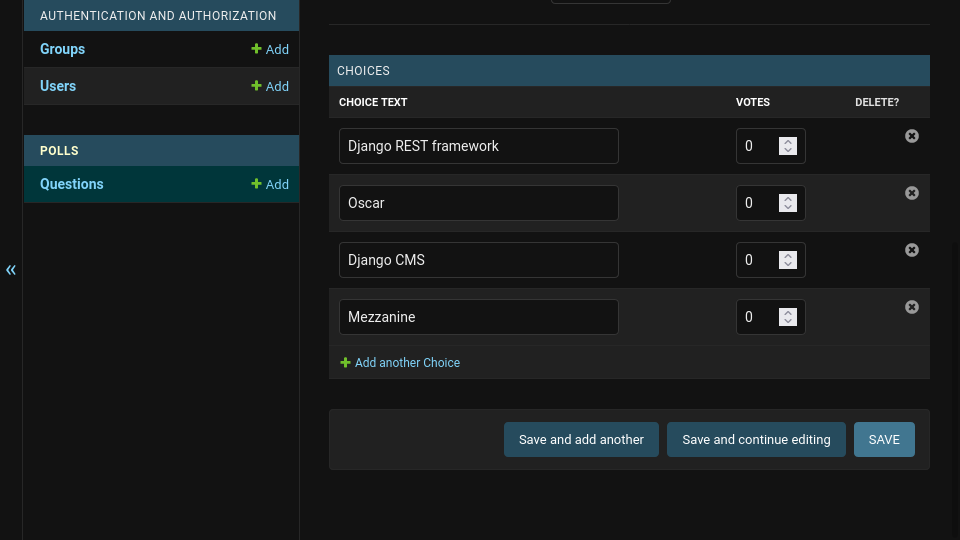Screen dimensions: 960x540
Task: Add a new Group from sidebar
Action: (270, 49)
